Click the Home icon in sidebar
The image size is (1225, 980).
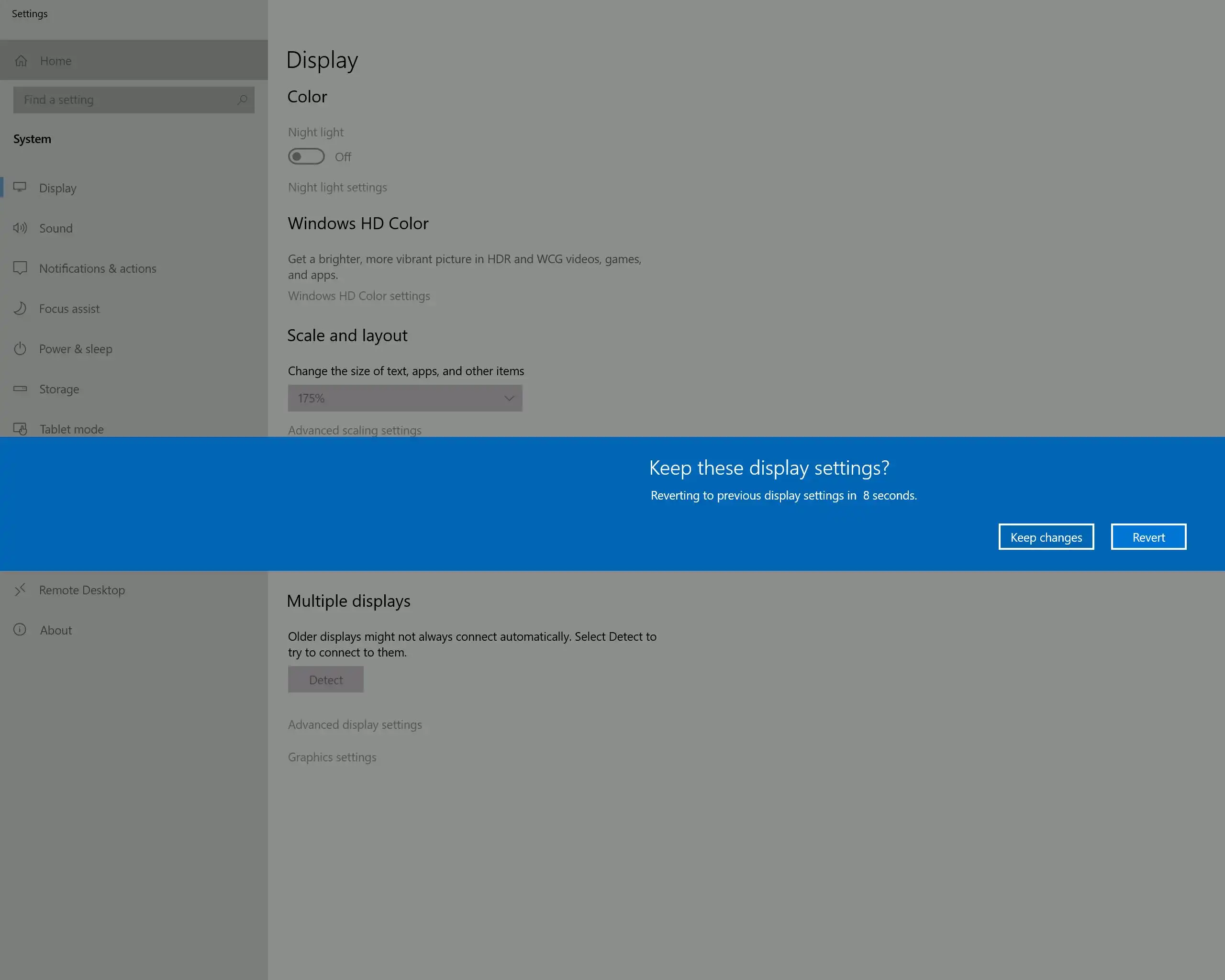pyautogui.click(x=21, y=61)
